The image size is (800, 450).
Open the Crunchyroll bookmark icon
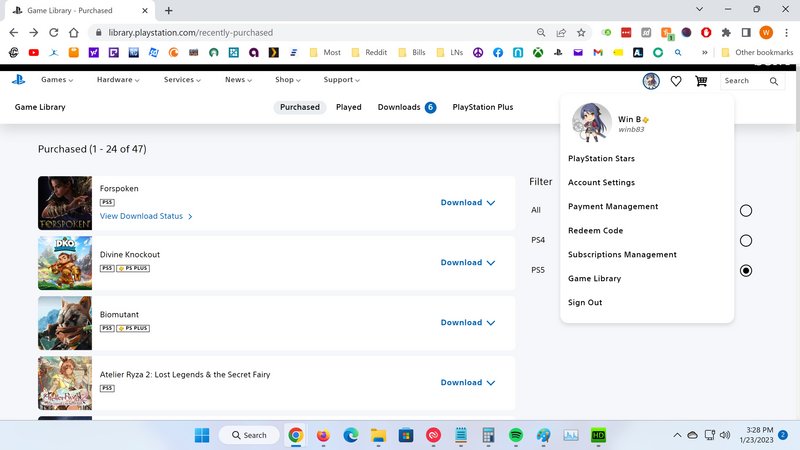[x=173, y=52]
